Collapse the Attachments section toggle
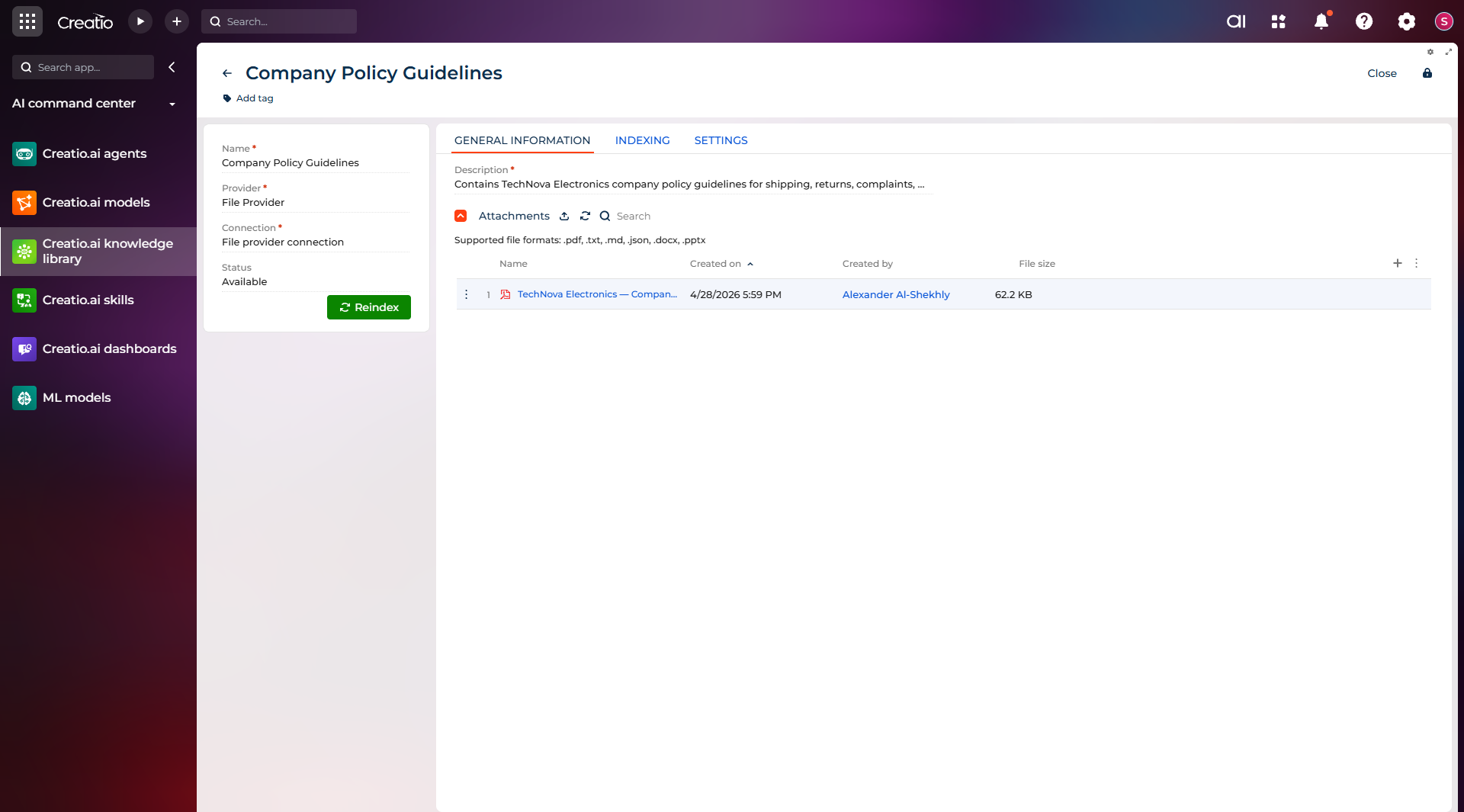This screenshot has width=1464, height=812. coord(461,217)
